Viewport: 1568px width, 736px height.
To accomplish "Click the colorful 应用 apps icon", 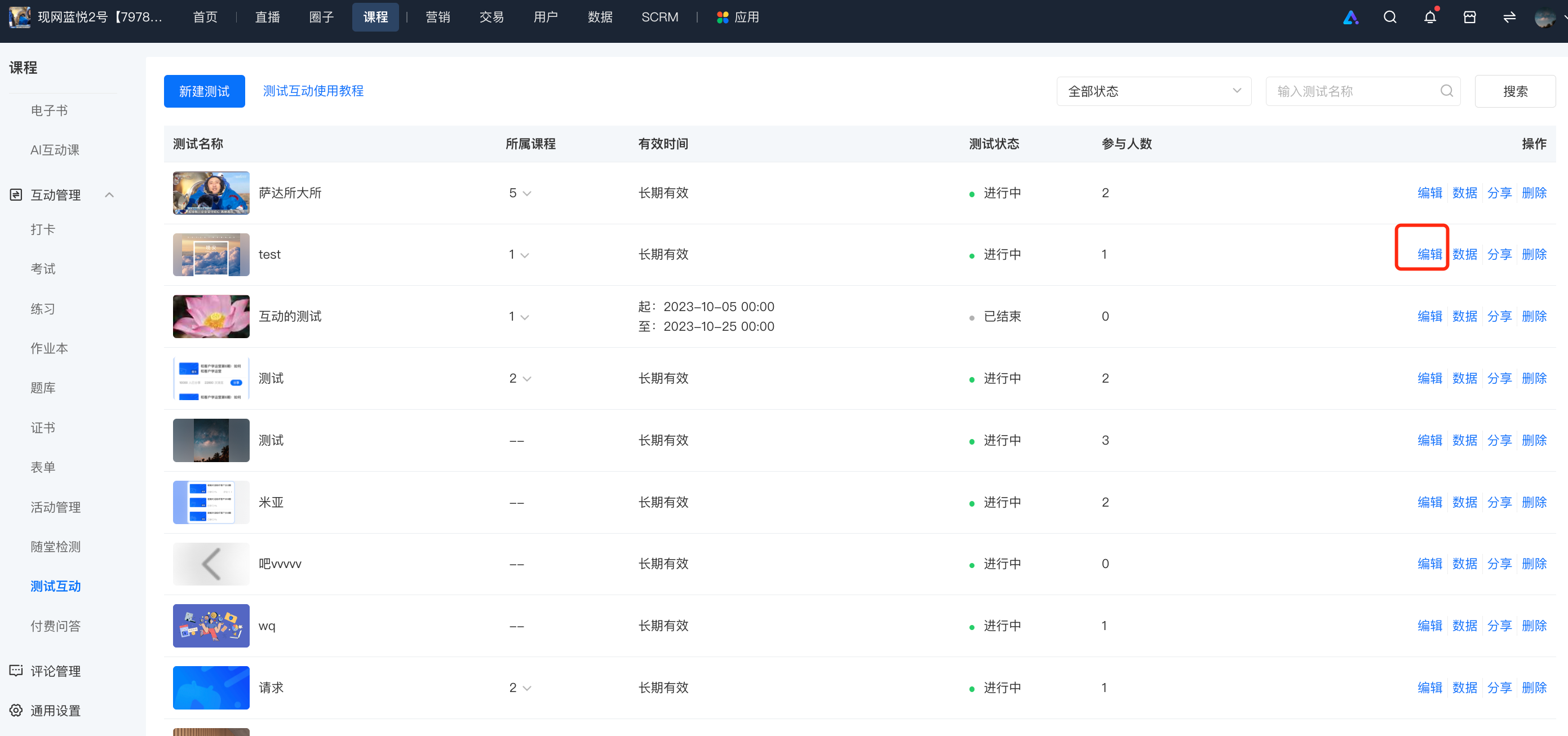I will tap(723, 17).
